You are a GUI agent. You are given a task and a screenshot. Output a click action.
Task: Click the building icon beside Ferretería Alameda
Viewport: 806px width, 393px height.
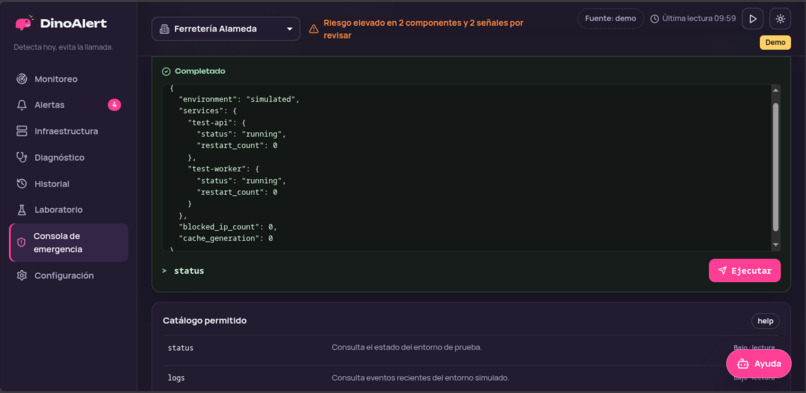pyautogui.click(x=164, y=29)
